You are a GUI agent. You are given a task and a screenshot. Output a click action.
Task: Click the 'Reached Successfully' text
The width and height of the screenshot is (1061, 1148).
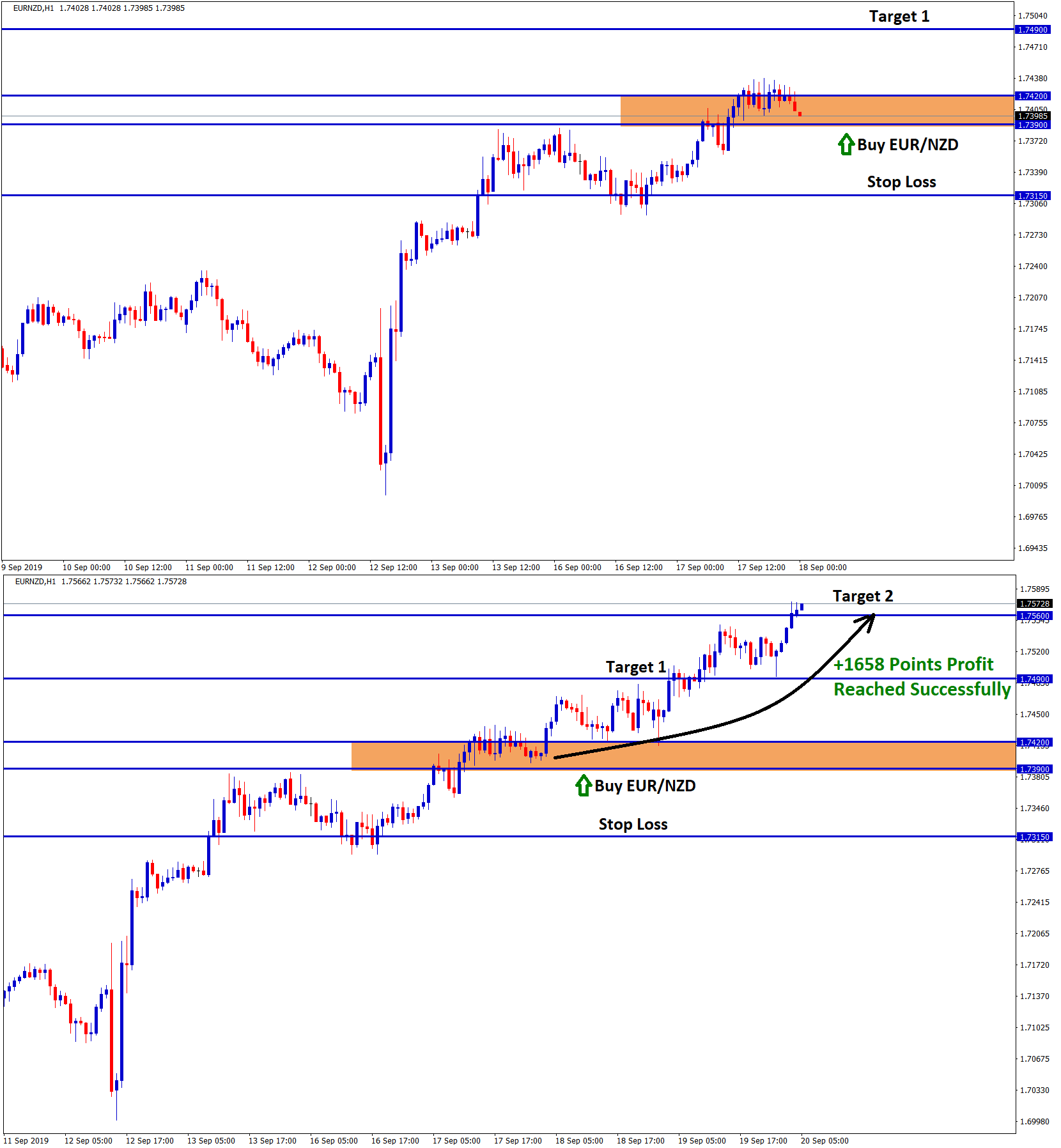922,689
